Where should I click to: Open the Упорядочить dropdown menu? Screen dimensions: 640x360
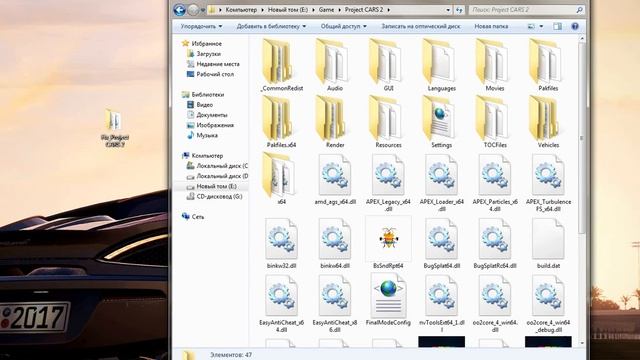click(x=201, y=26)
